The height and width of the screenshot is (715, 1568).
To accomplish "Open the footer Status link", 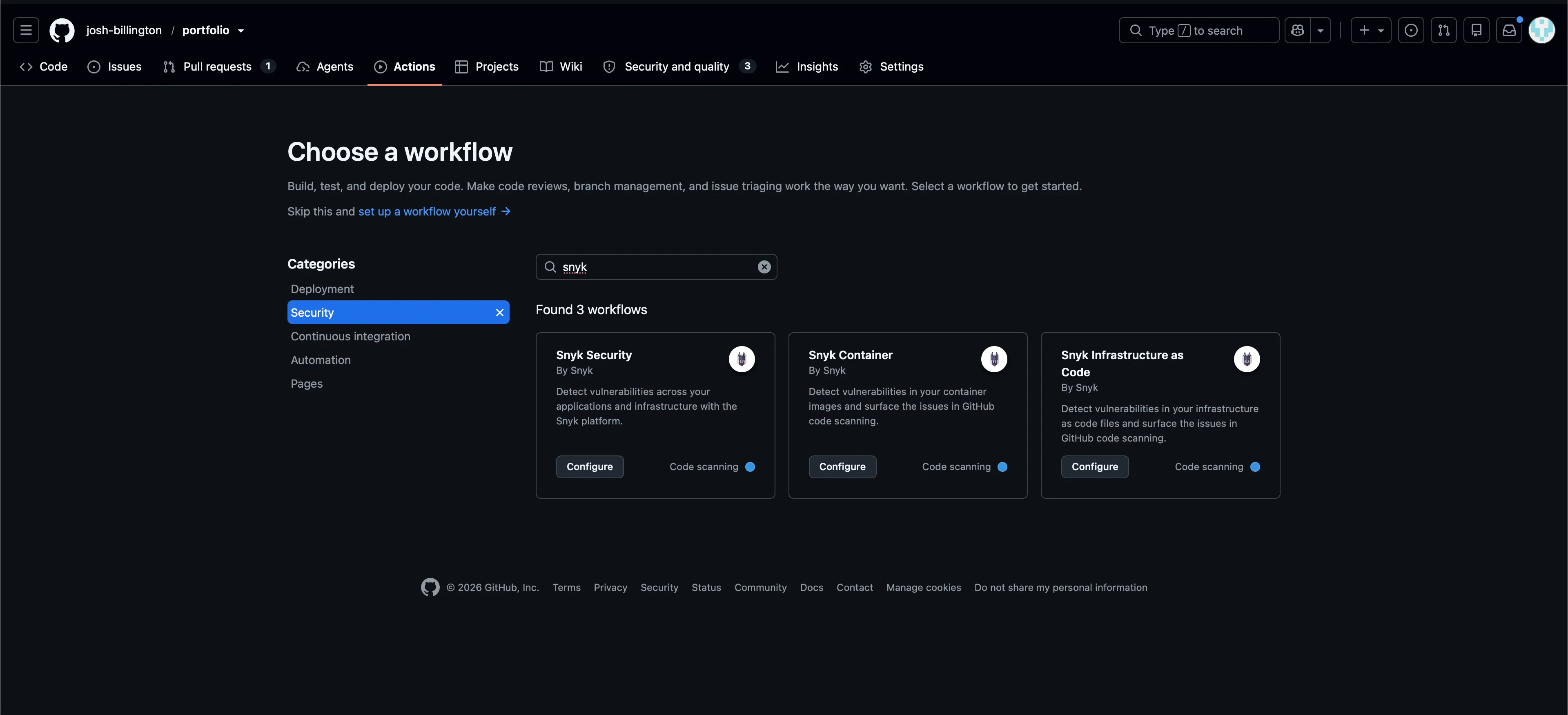I will coord(706,587).
